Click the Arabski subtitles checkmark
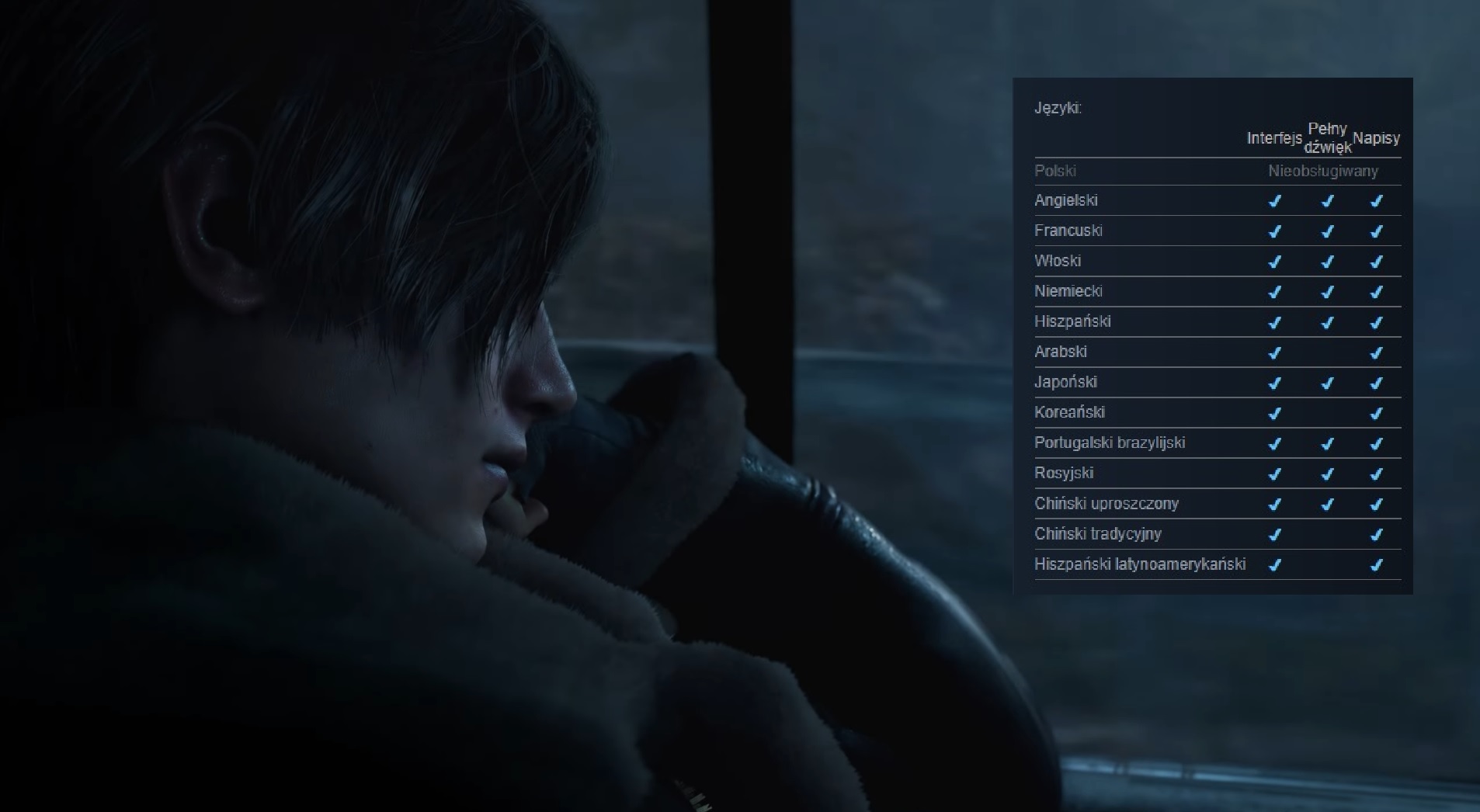 click(1376, 352)
